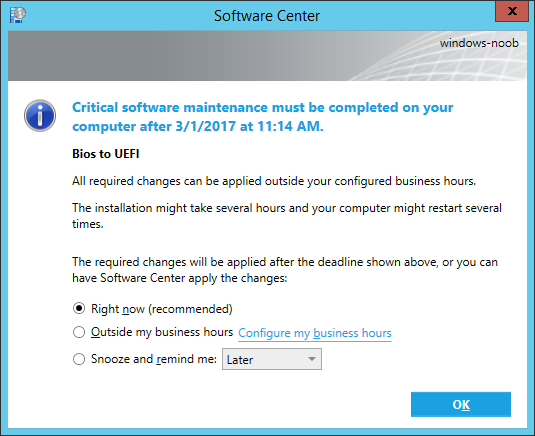Click the blue information icon
Viewport: 535px width, 436px height.
pyautogui.click(x=40, y=116)
